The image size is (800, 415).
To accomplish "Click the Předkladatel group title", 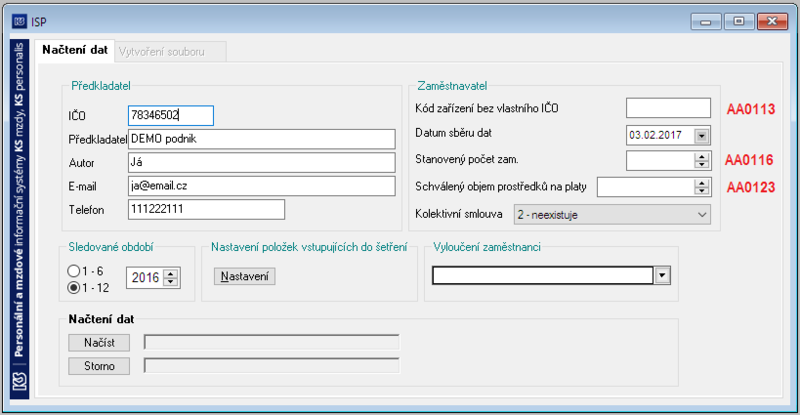I will pyautogui.click(x=101, y=86).
